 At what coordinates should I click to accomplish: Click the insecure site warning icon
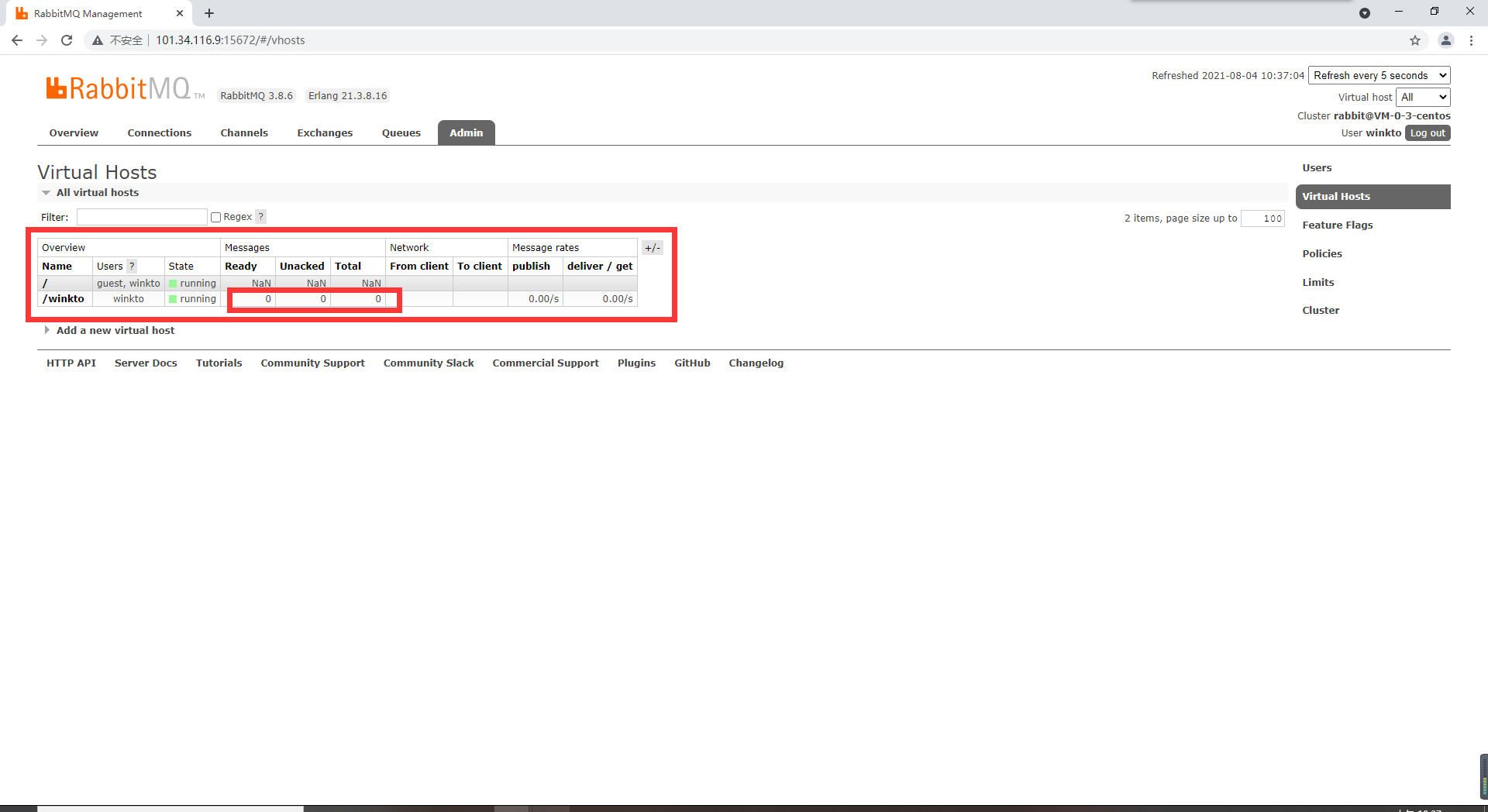click(98, 40)
